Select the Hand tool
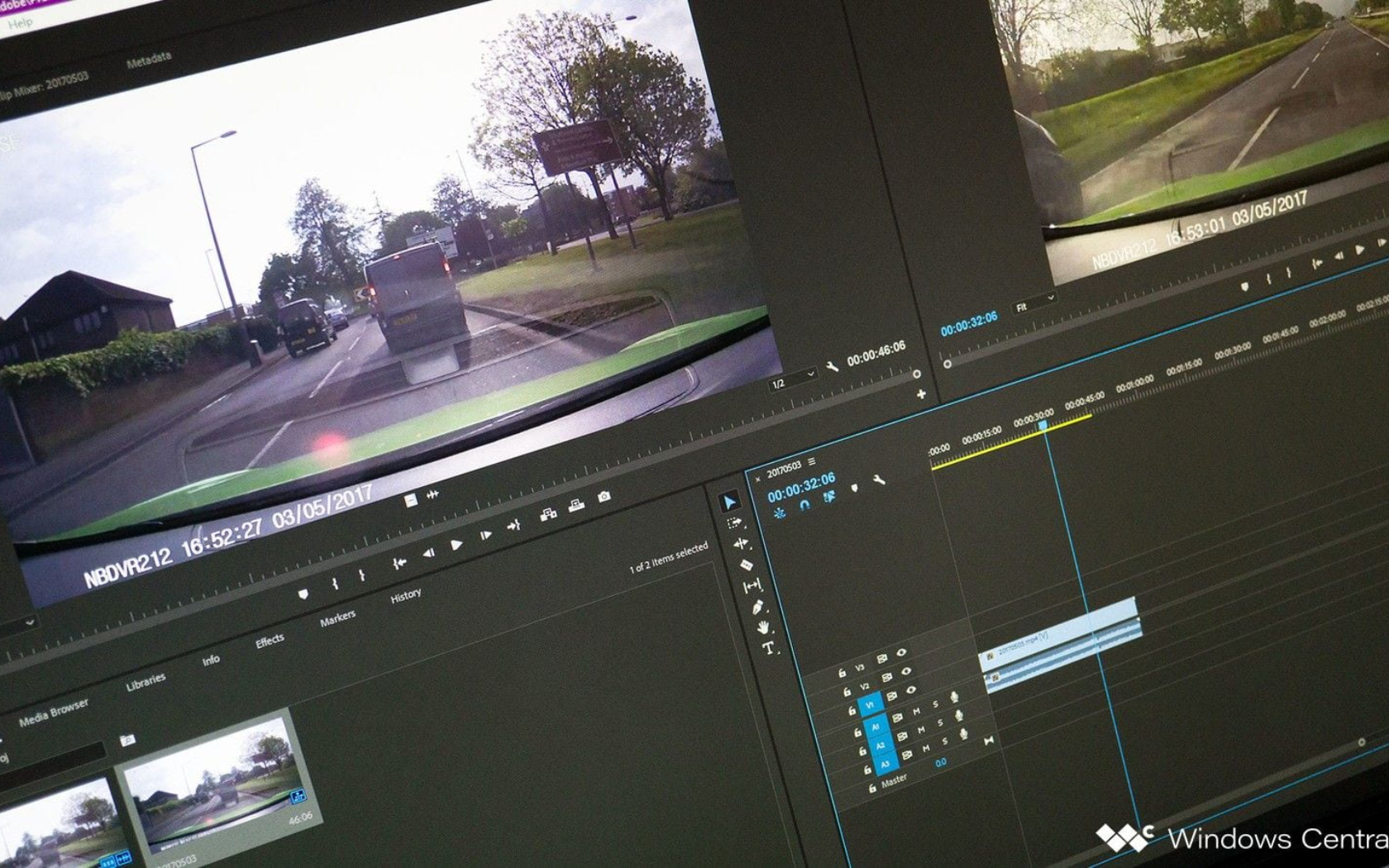 tap(763, 627)
